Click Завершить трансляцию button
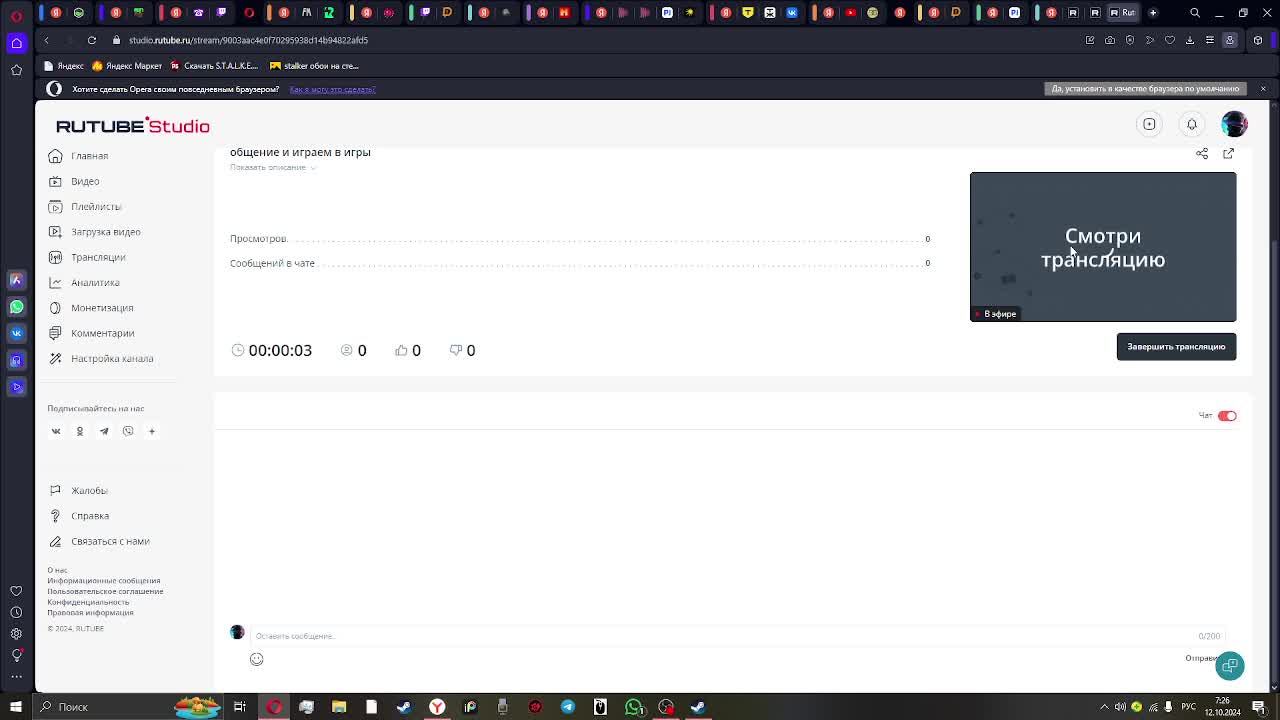Viewport: 1280px width, 720px height. click(x=1176, y=346)
